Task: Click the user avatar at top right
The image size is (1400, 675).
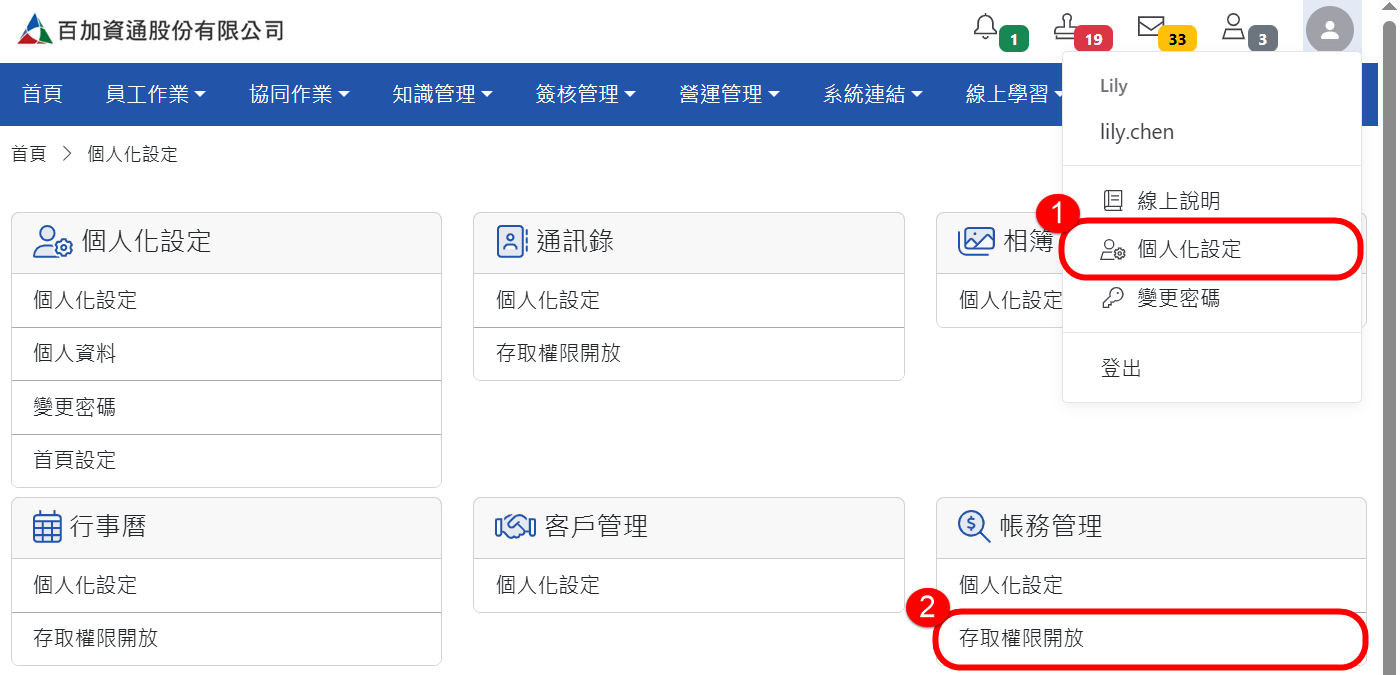Action: (1330, 29)
